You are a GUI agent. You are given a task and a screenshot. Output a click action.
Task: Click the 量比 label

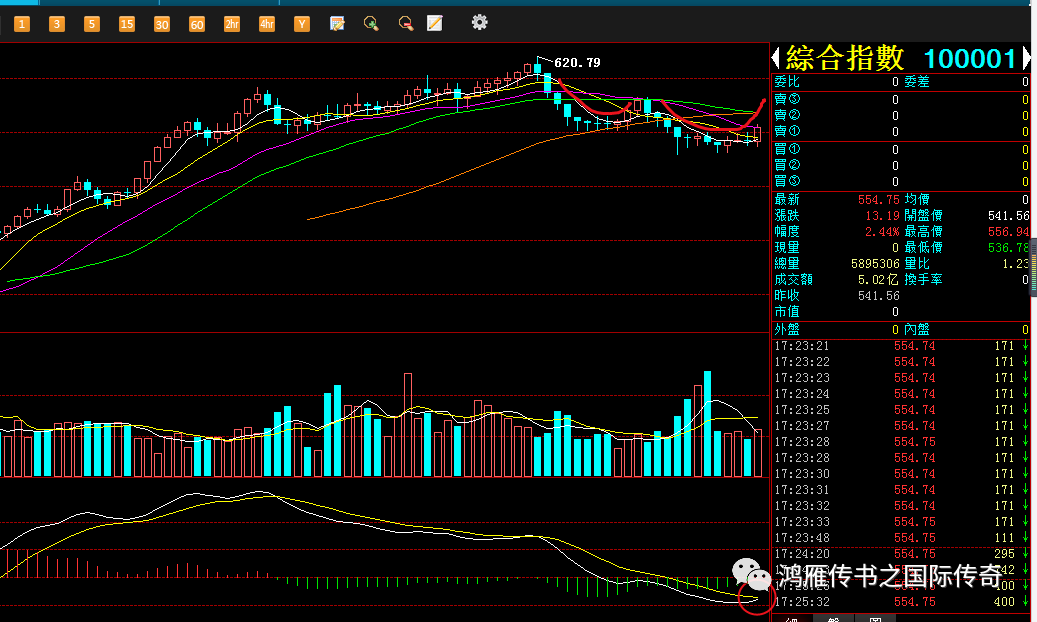point(917,263)
